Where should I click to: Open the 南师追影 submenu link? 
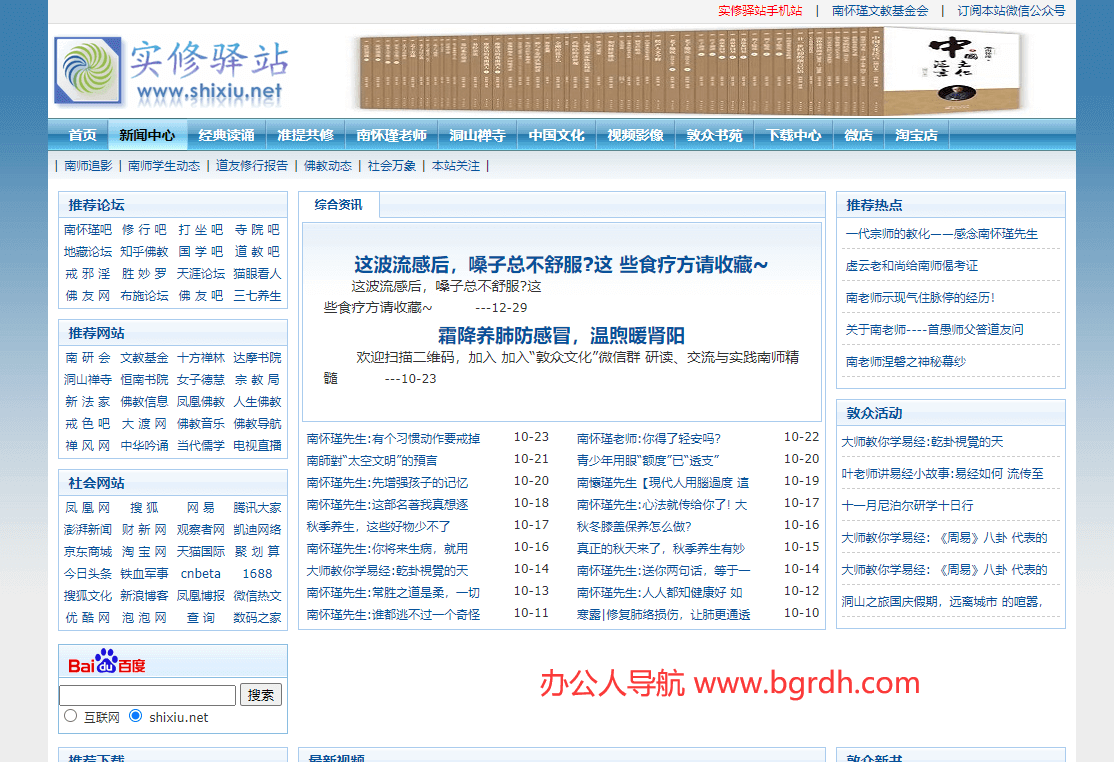(x=88, y=166)
